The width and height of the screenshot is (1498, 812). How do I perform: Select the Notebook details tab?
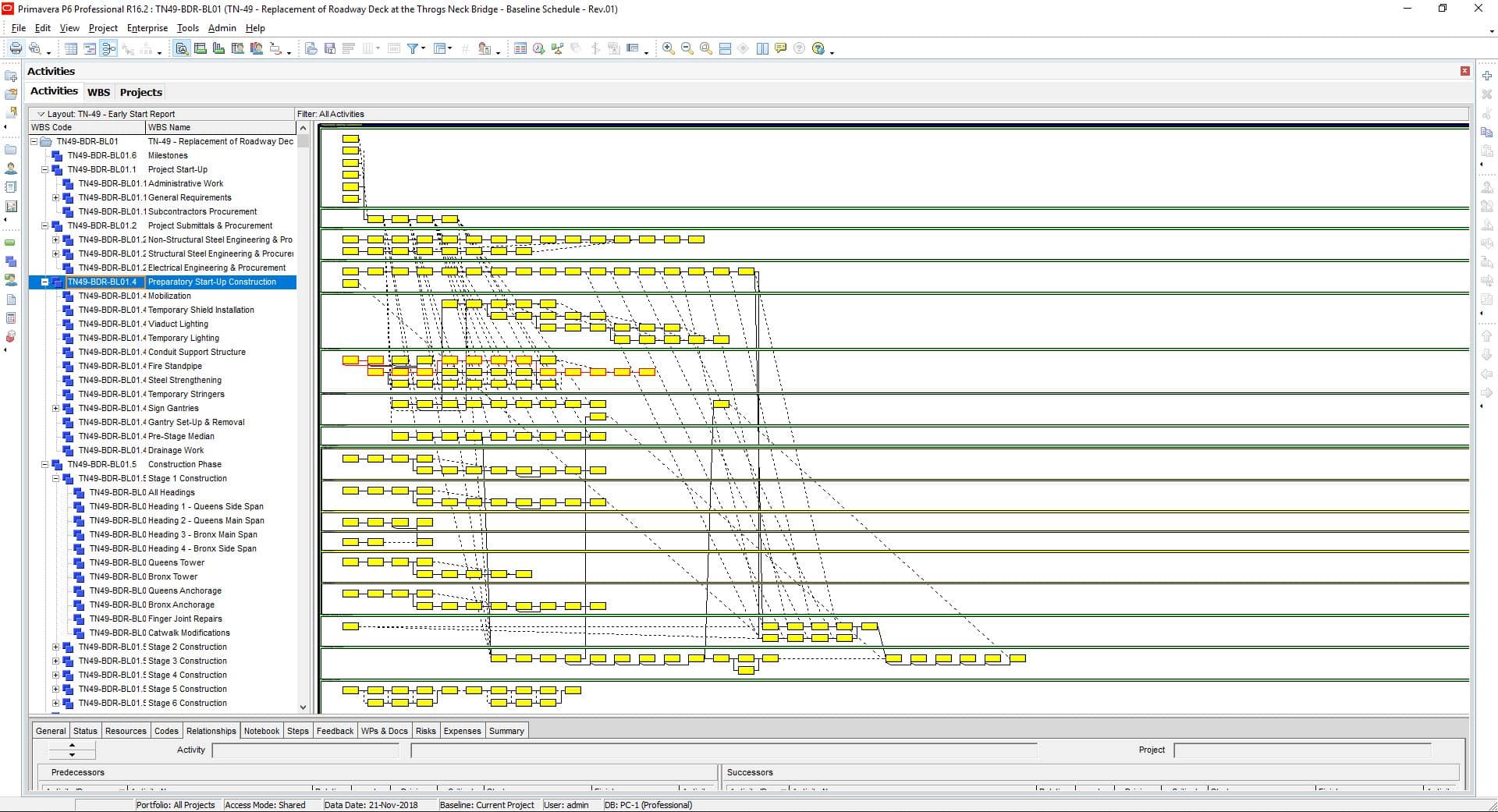[x=261, y=731]
